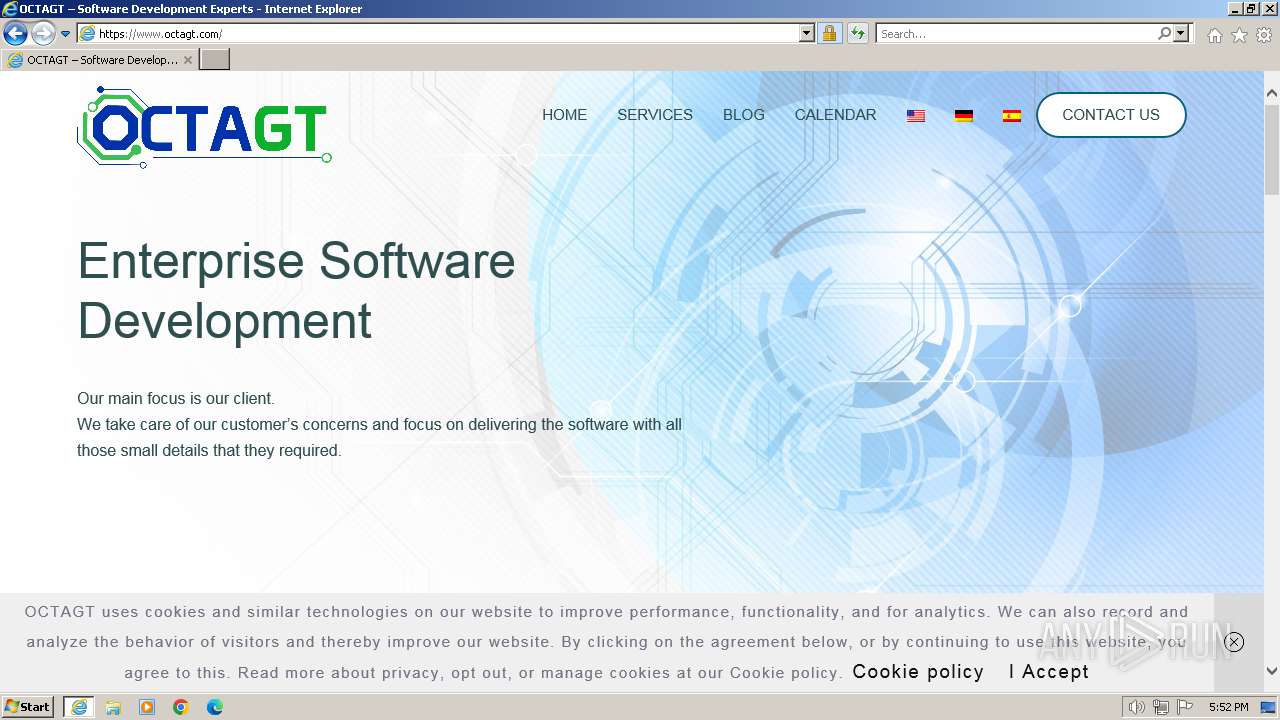Open the Cookie policy link
The width and height of the screenshot is (1280, 720).
tap(918, 672)
